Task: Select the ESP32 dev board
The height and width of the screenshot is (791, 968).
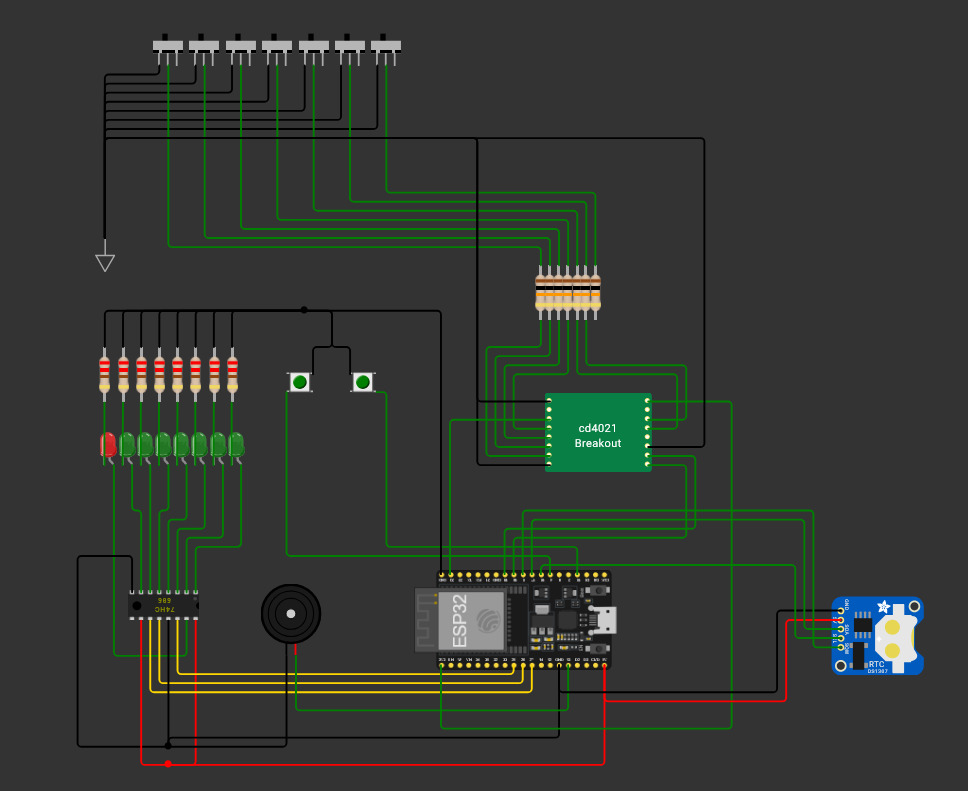Action: pos(514,619)
